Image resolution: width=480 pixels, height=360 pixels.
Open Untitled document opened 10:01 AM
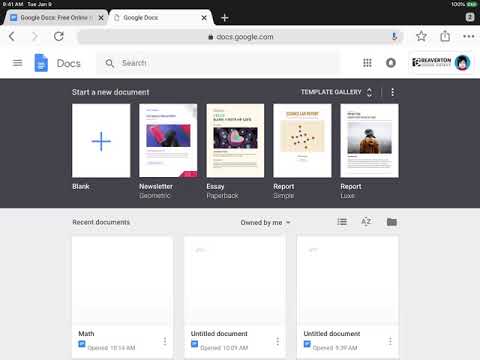pos(235,281)
